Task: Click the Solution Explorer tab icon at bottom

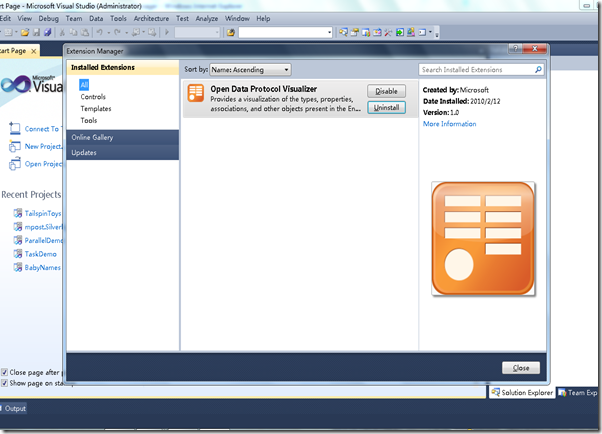Action: pos(495,392)
